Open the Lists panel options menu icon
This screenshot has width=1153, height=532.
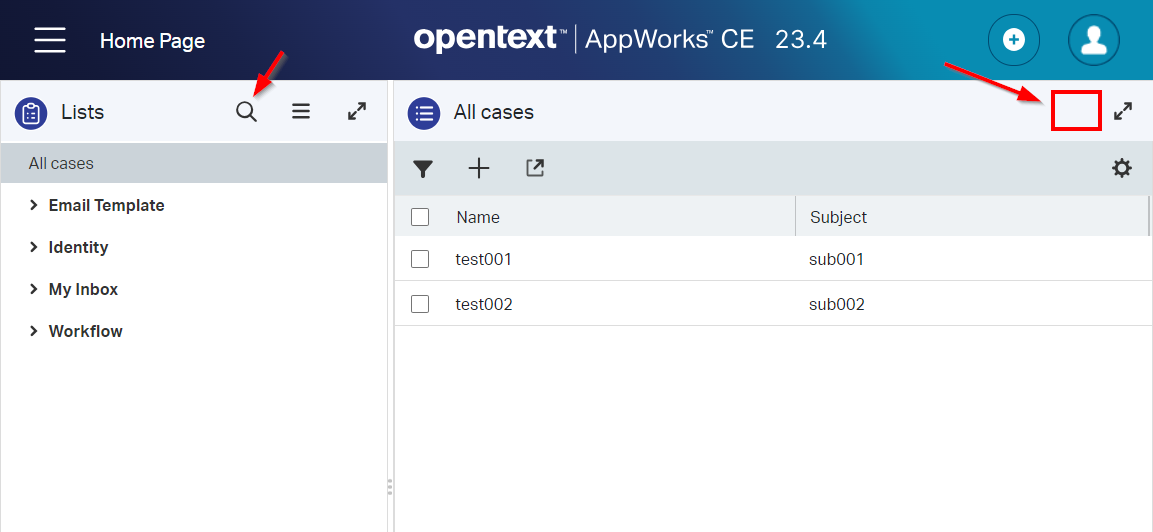click(301, 112)
